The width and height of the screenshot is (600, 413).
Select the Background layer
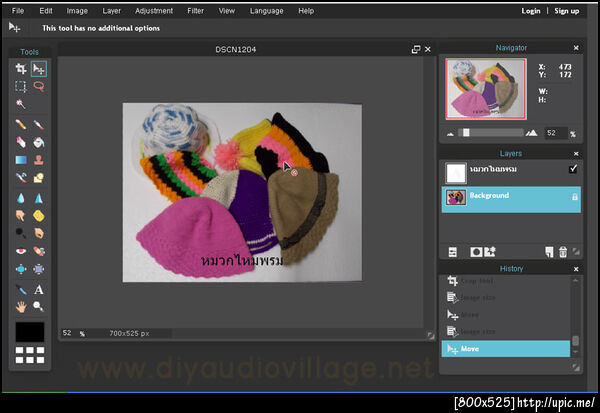pyautogui.click(x=511, y=199)
